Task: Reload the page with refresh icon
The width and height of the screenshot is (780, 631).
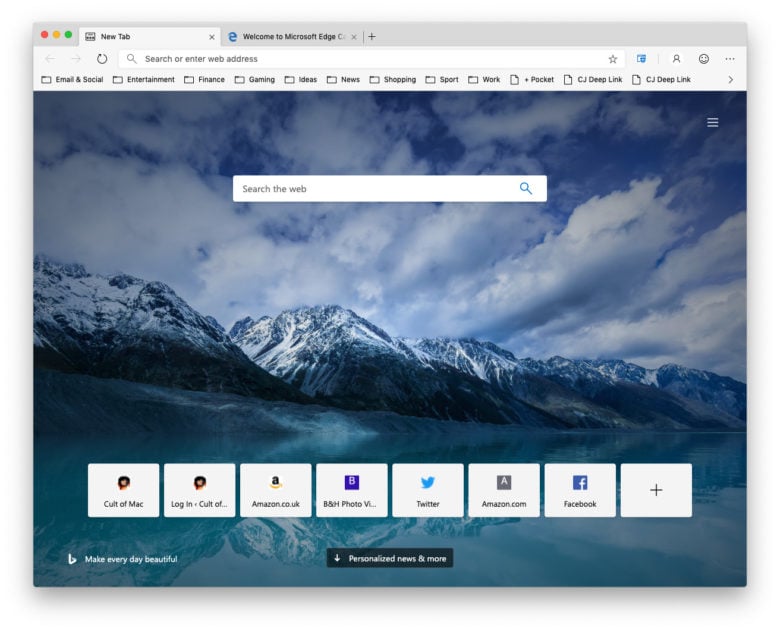Action: (x=102, y=59)
